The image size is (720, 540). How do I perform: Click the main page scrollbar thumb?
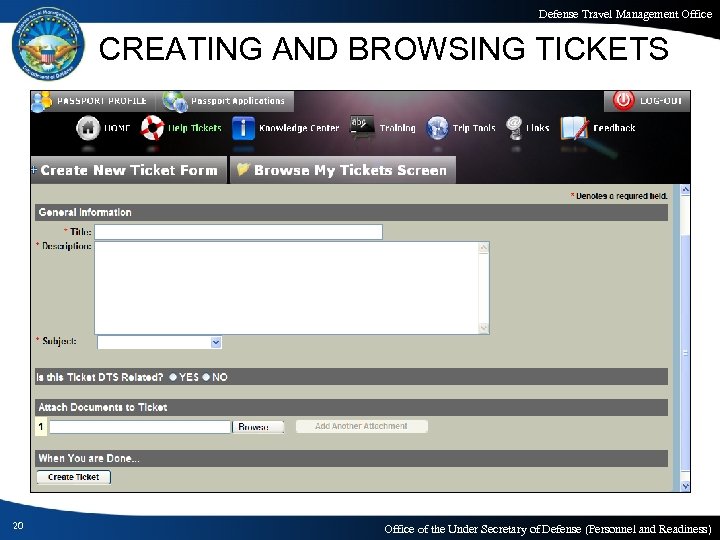pos(685,353)
